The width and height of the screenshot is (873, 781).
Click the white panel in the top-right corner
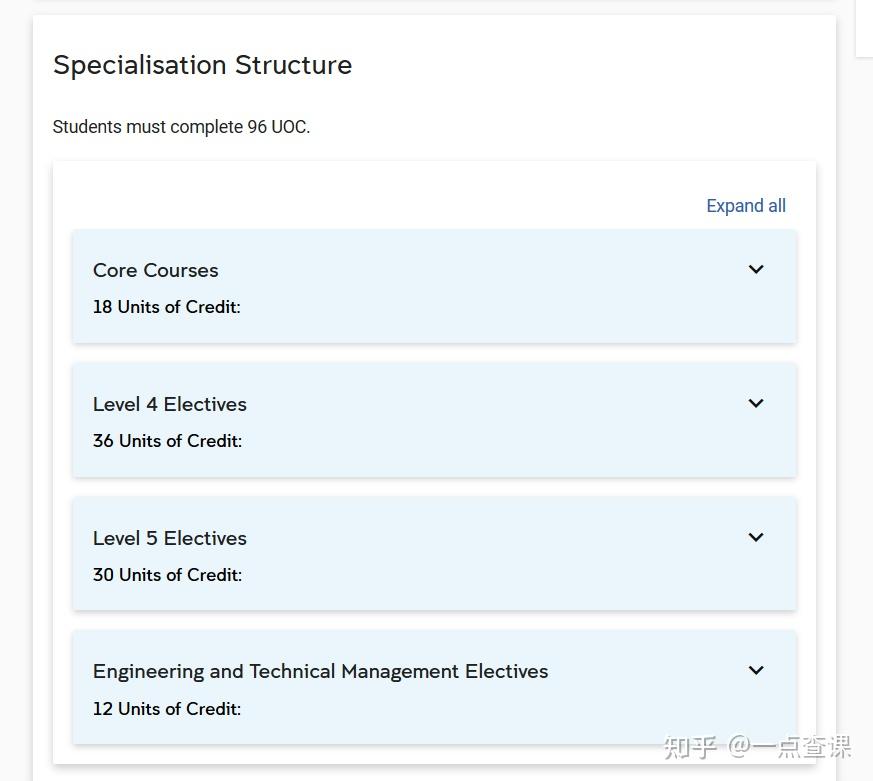[x=864, y=28]
